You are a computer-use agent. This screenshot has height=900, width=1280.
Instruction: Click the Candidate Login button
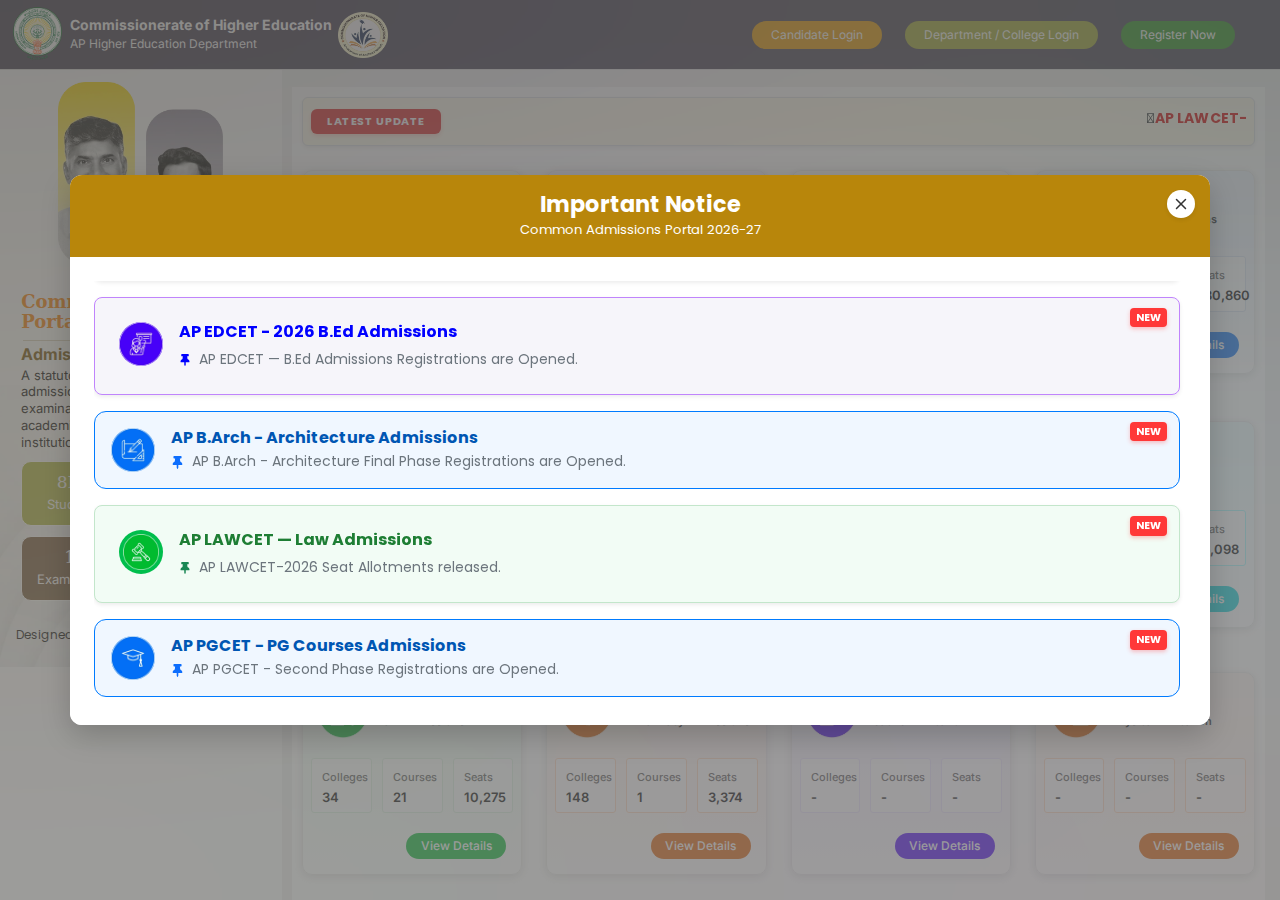[x=817, y=35]
